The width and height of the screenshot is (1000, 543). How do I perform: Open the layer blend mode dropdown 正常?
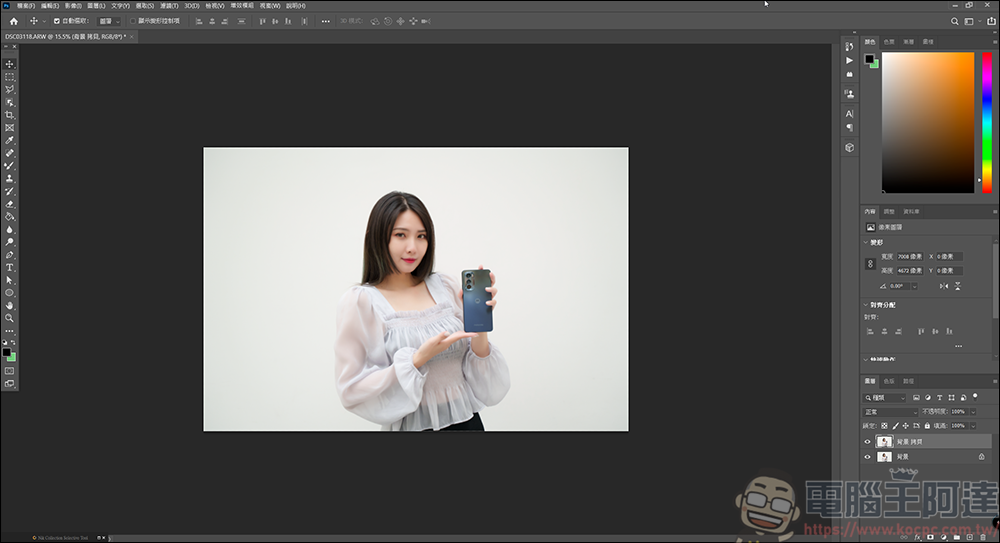890,412
